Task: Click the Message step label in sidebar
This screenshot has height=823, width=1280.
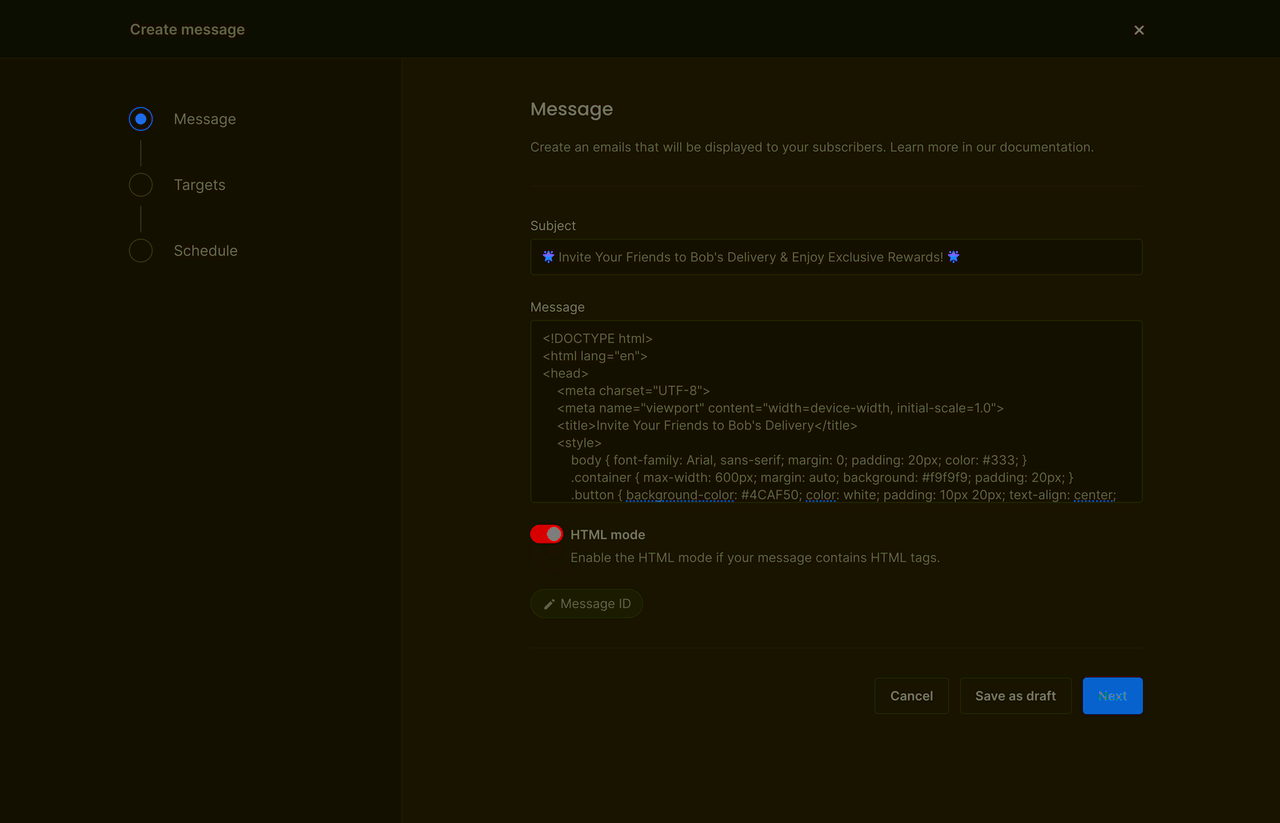Action: (204, 118)
